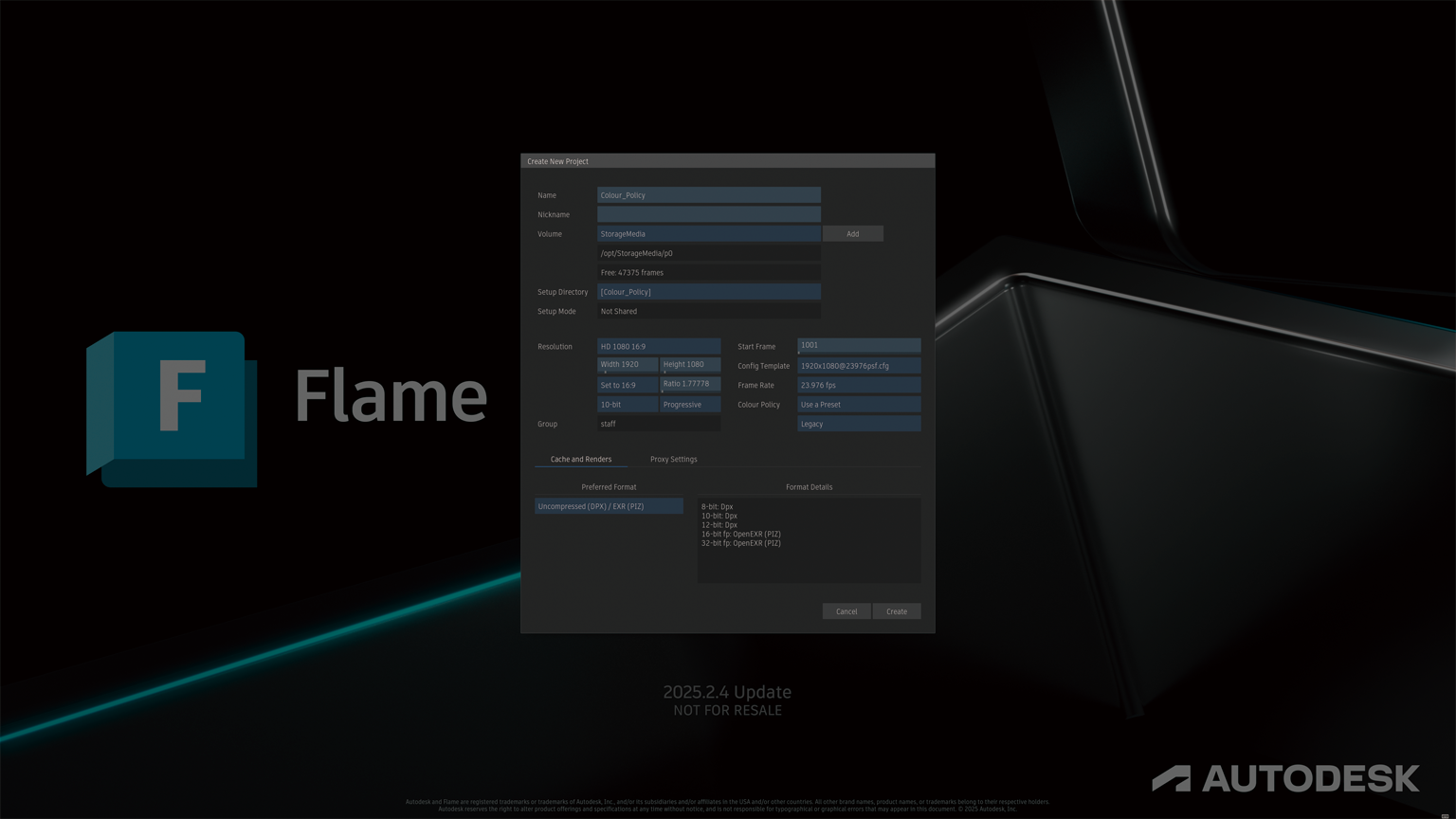
Task: Click the 10-bit: Dpx format detail line
Action: [x=719, y=516]
